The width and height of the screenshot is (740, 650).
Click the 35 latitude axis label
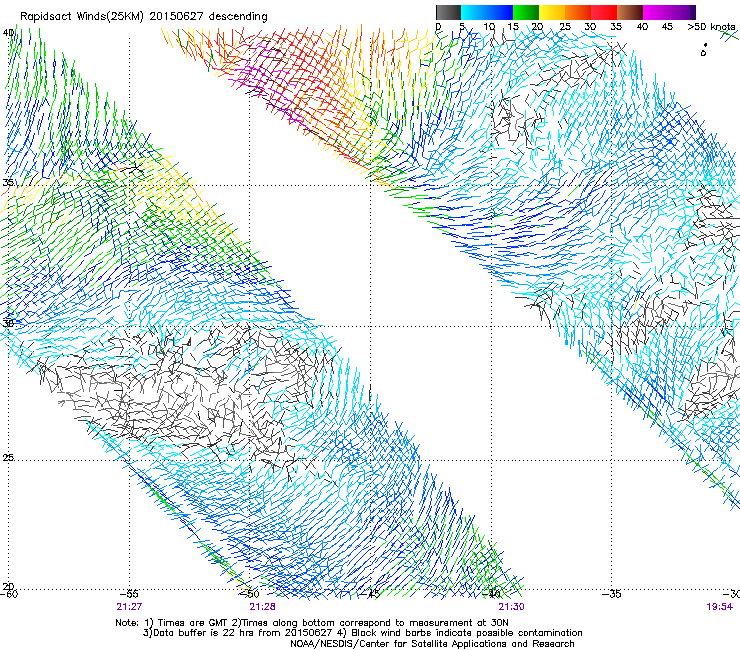coord(8,182)
